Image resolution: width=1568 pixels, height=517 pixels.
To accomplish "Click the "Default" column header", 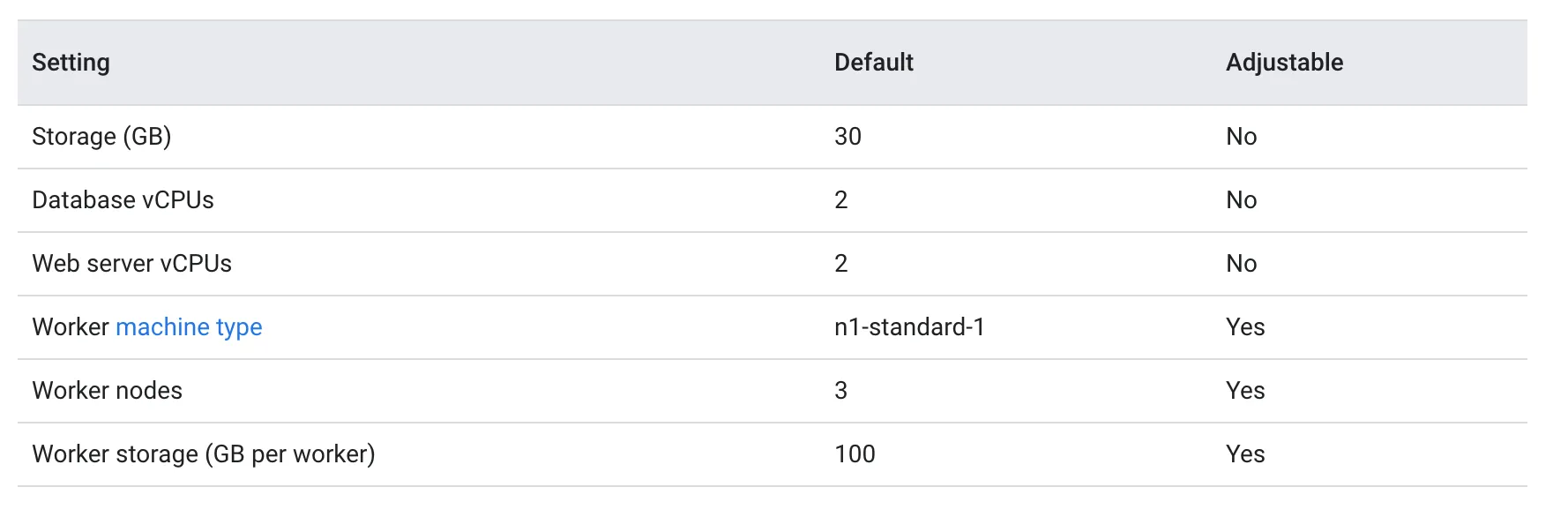I will click(873, 63).
